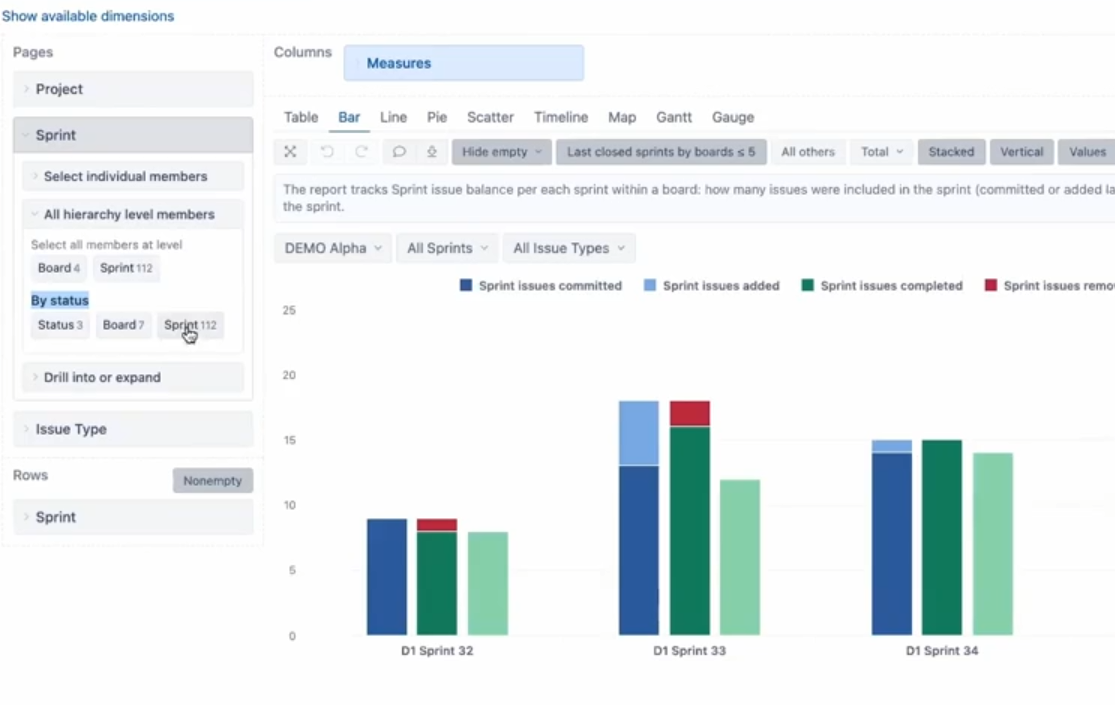Click the Measures columns box
The height and width of the screenshot is (705, 1115).
(464, 63)
